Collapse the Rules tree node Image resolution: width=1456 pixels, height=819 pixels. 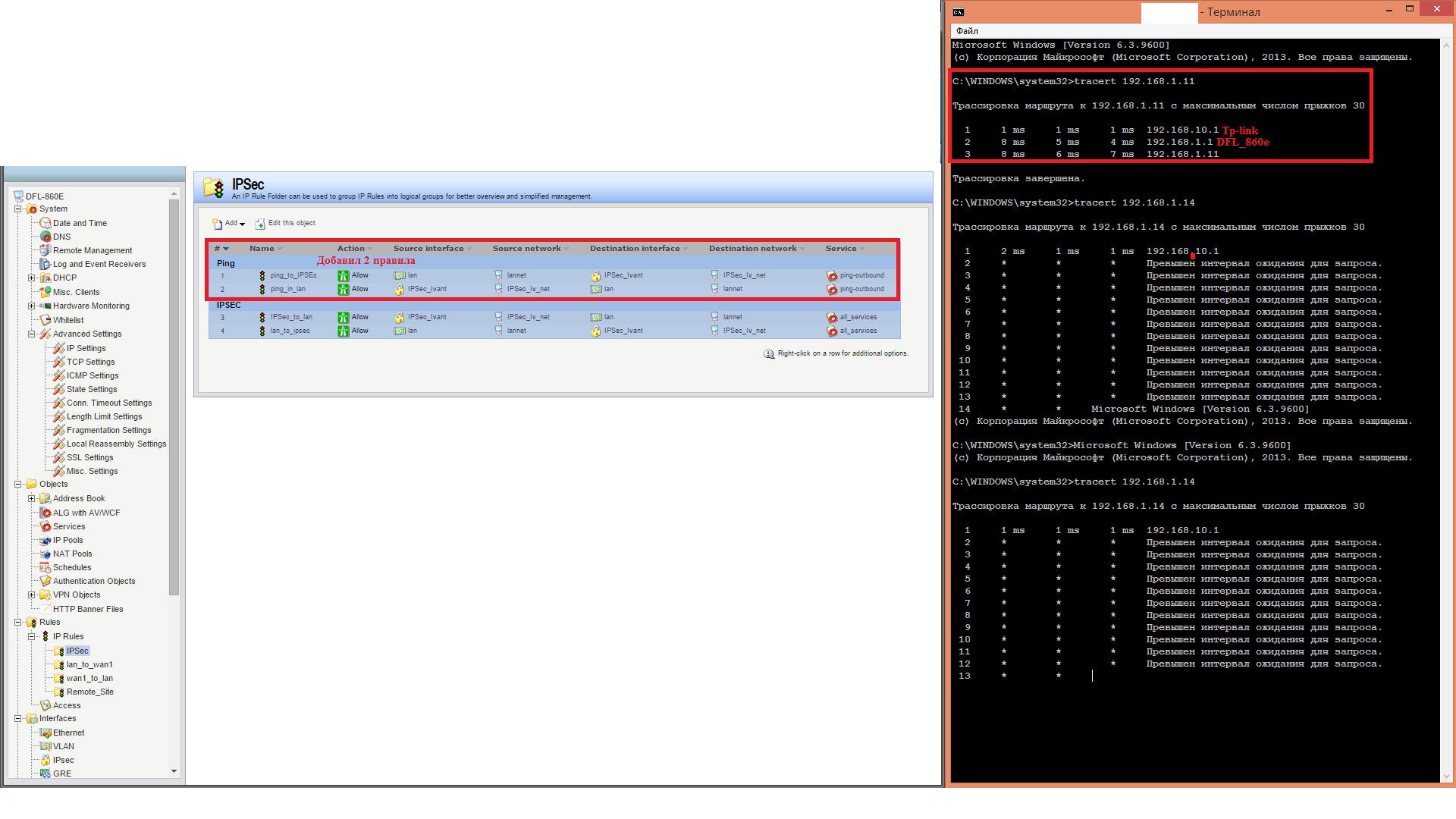point(18,622)
